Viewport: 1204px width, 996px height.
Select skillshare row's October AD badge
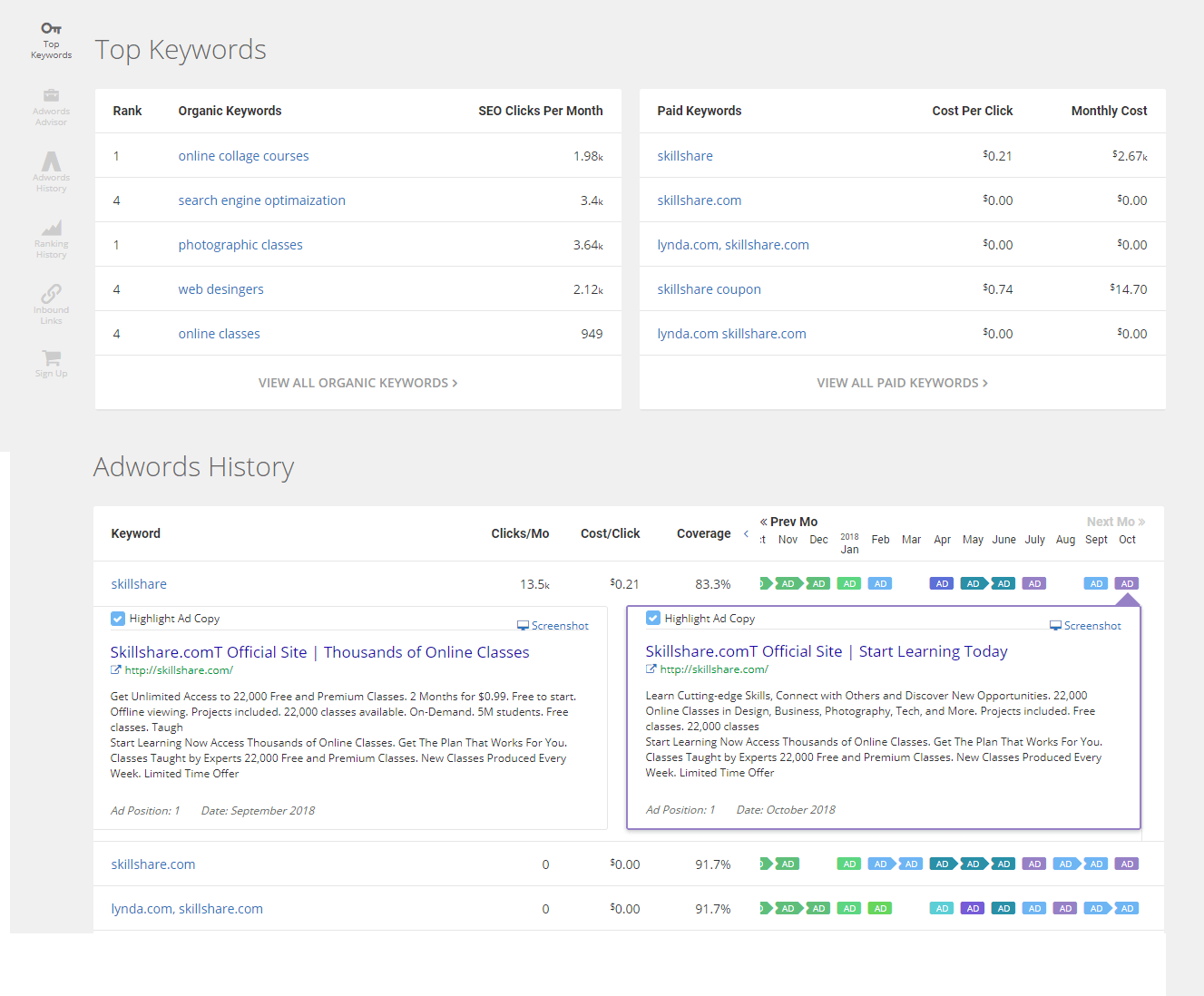pos(1127,583)
